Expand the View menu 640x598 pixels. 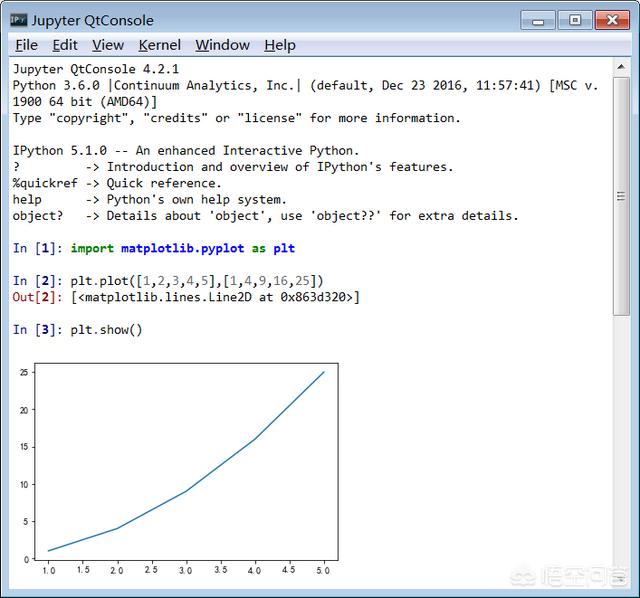(108, 45)
